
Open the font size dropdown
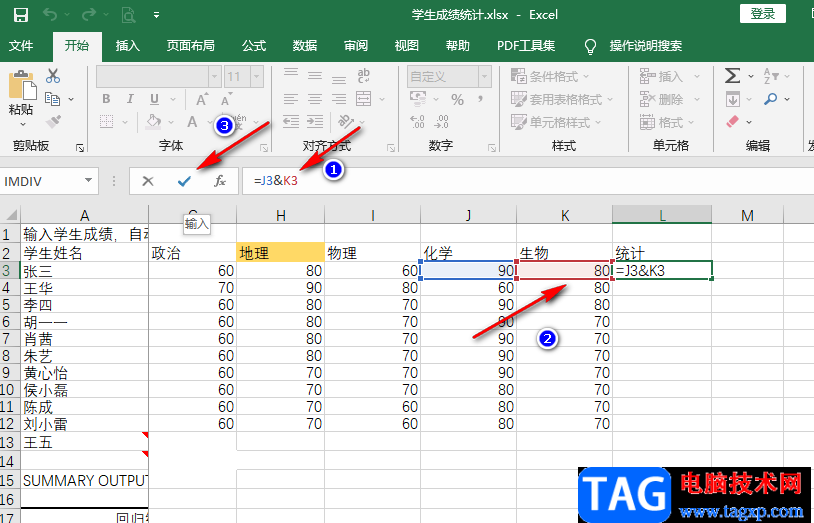256,76
